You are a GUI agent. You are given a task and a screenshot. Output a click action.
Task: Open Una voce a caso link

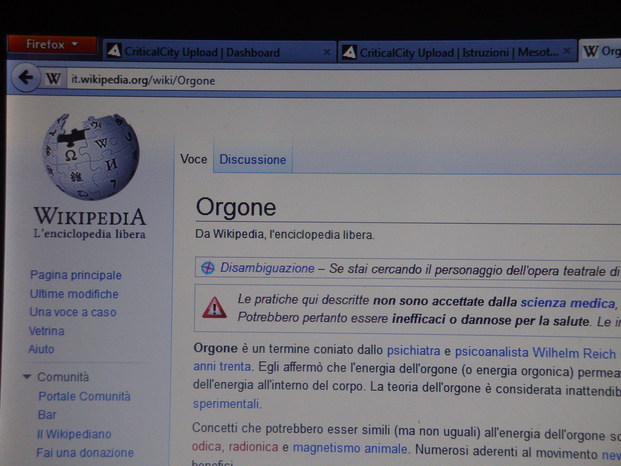click(73, 312)
